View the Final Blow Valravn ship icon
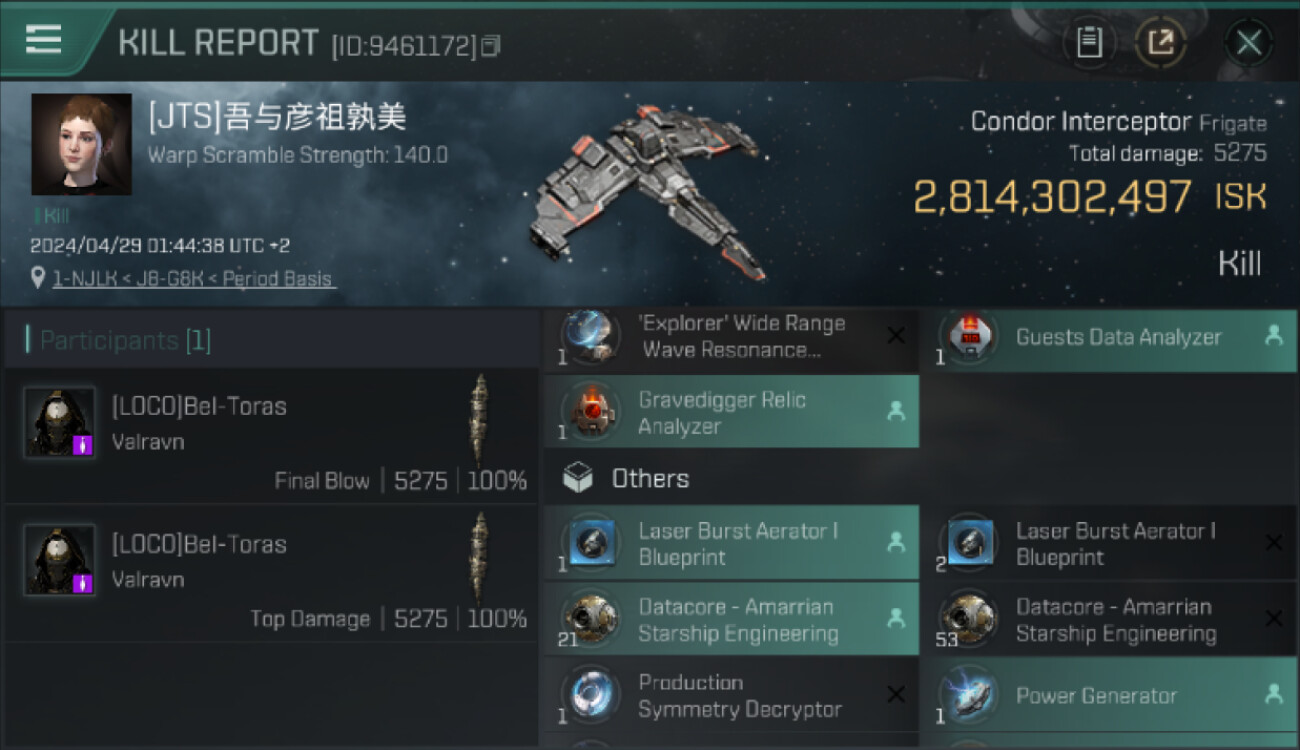Viewport: 1300px width, 750px height. click(x=480, y=420)
